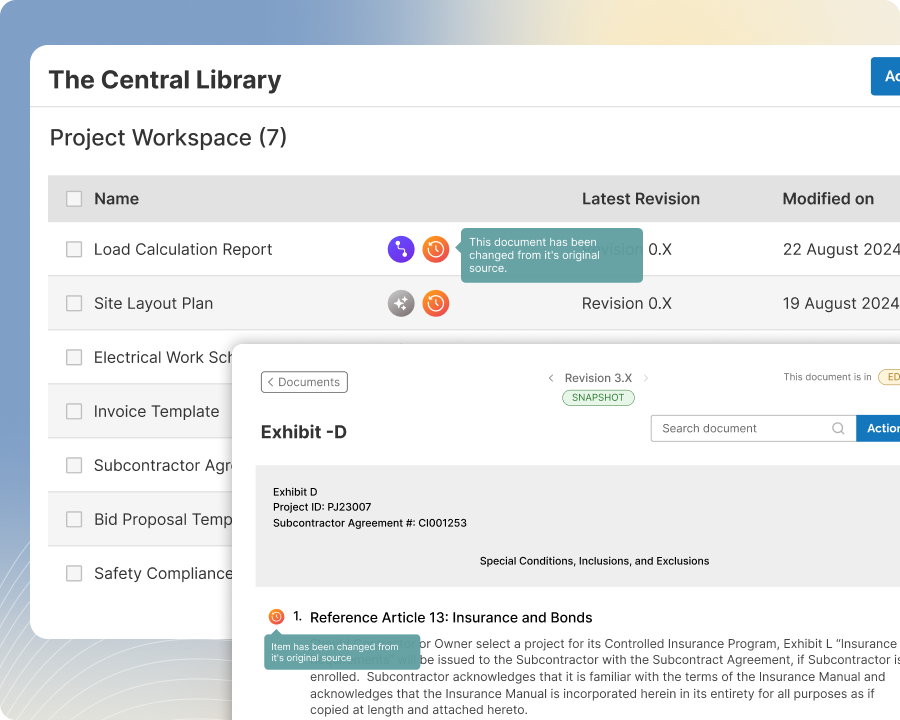Click the purple branch icon for Load Calculation Report
Screen dimensions: 900x720
click(x=401, y=250)
